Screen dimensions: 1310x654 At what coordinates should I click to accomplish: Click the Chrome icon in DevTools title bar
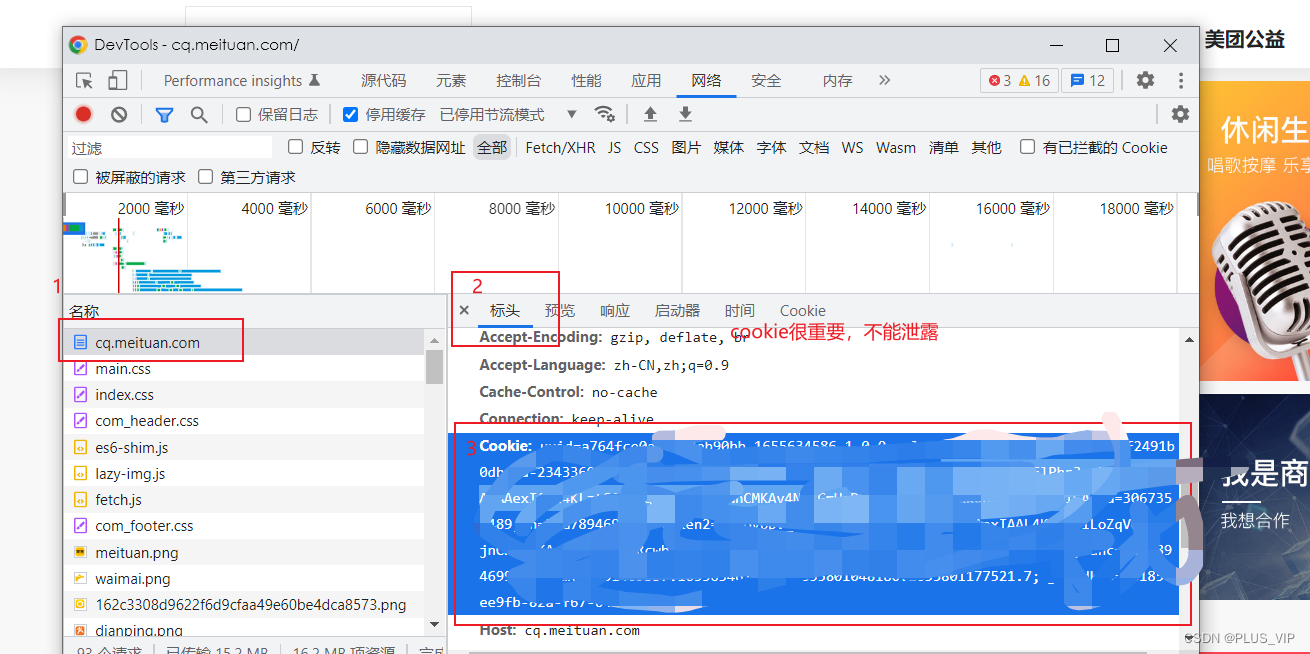78,45
